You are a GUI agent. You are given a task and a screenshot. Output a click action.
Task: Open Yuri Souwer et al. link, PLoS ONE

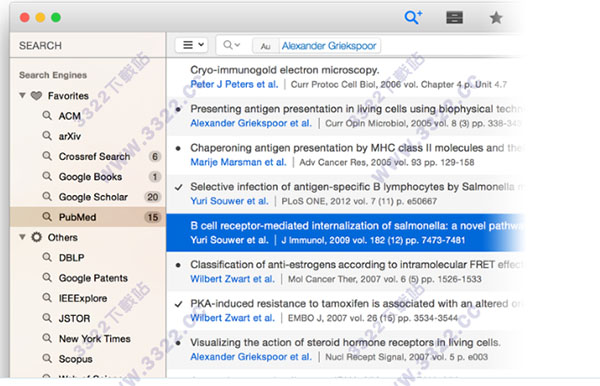[x=229, y=201]
